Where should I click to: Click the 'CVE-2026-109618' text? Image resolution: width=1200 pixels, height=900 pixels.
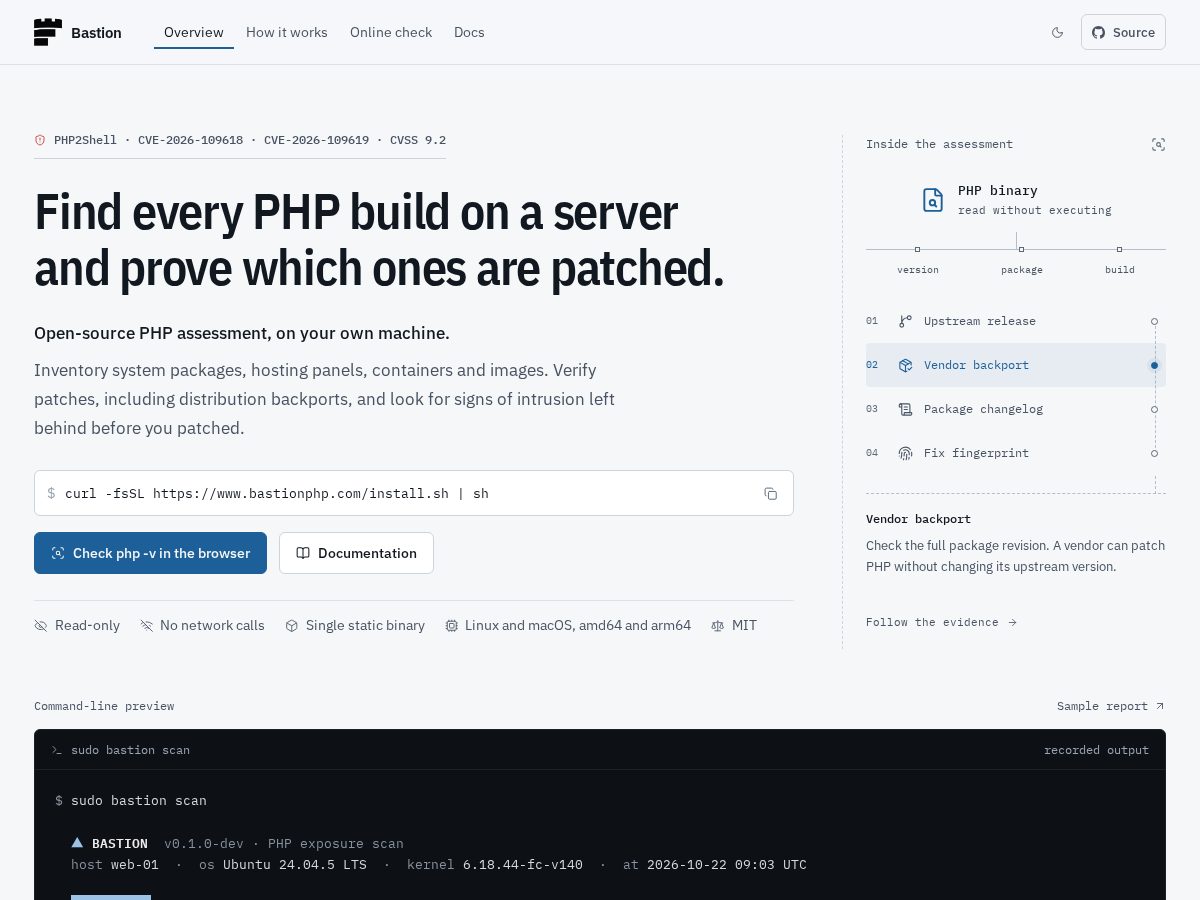coord(190,140)
